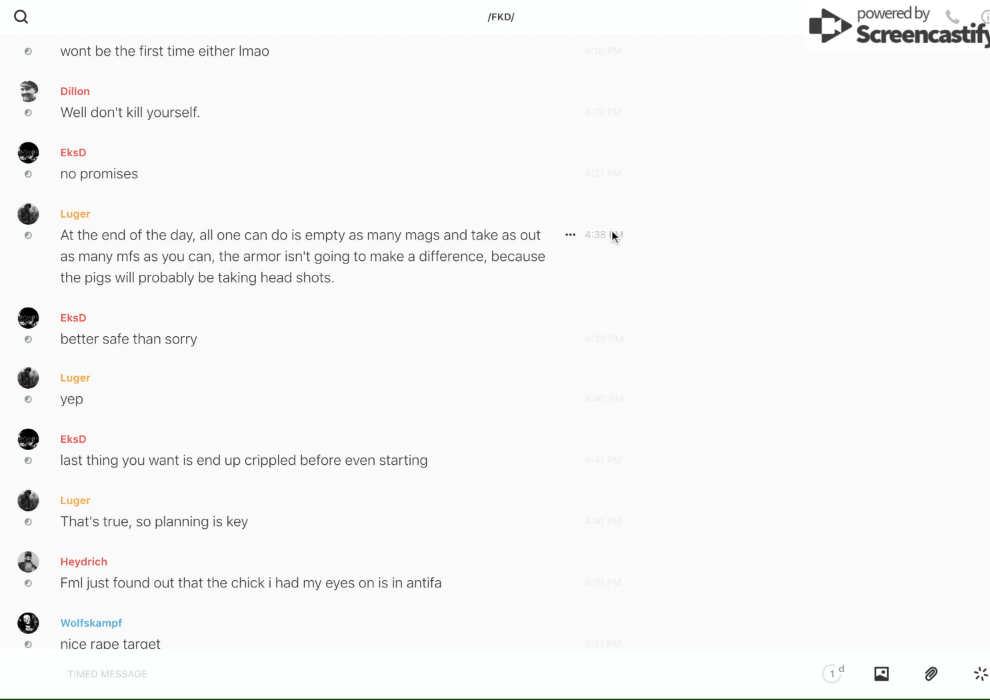Open the /FKD/ conversation title
This screenshot has width=990, height=700.
pos(501,17)
